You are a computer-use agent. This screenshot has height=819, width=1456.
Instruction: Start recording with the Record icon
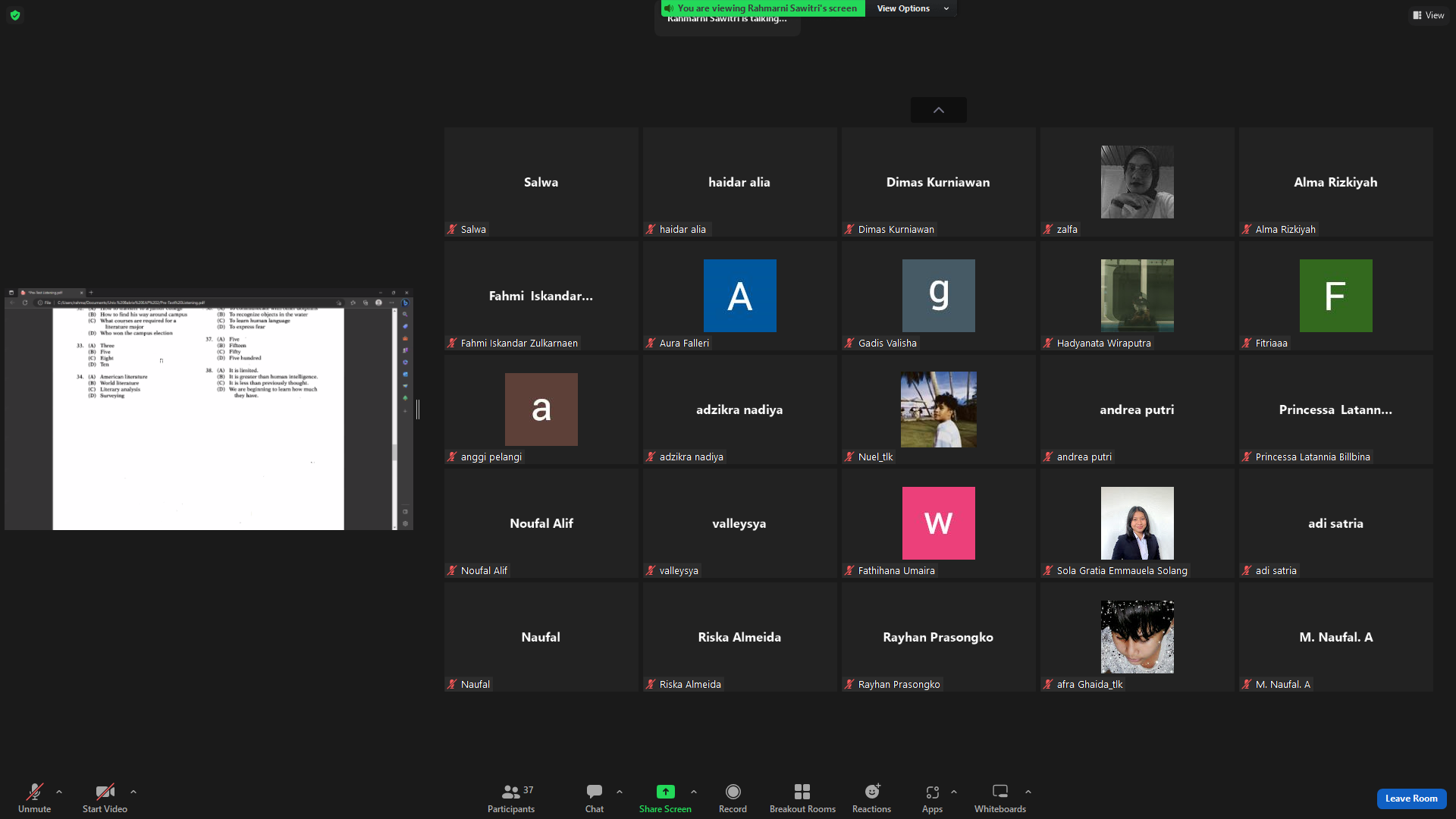point(733,792)
